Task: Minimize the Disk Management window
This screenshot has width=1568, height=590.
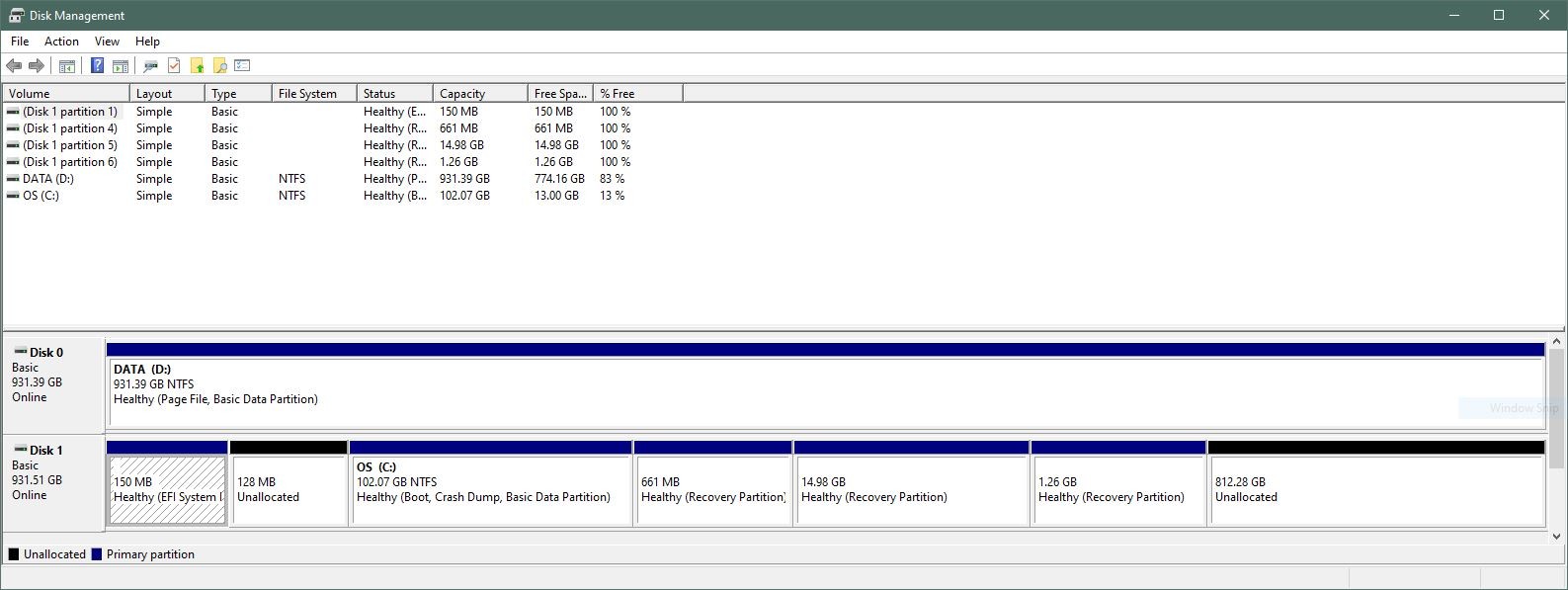Action: (x=1454, y=15)
